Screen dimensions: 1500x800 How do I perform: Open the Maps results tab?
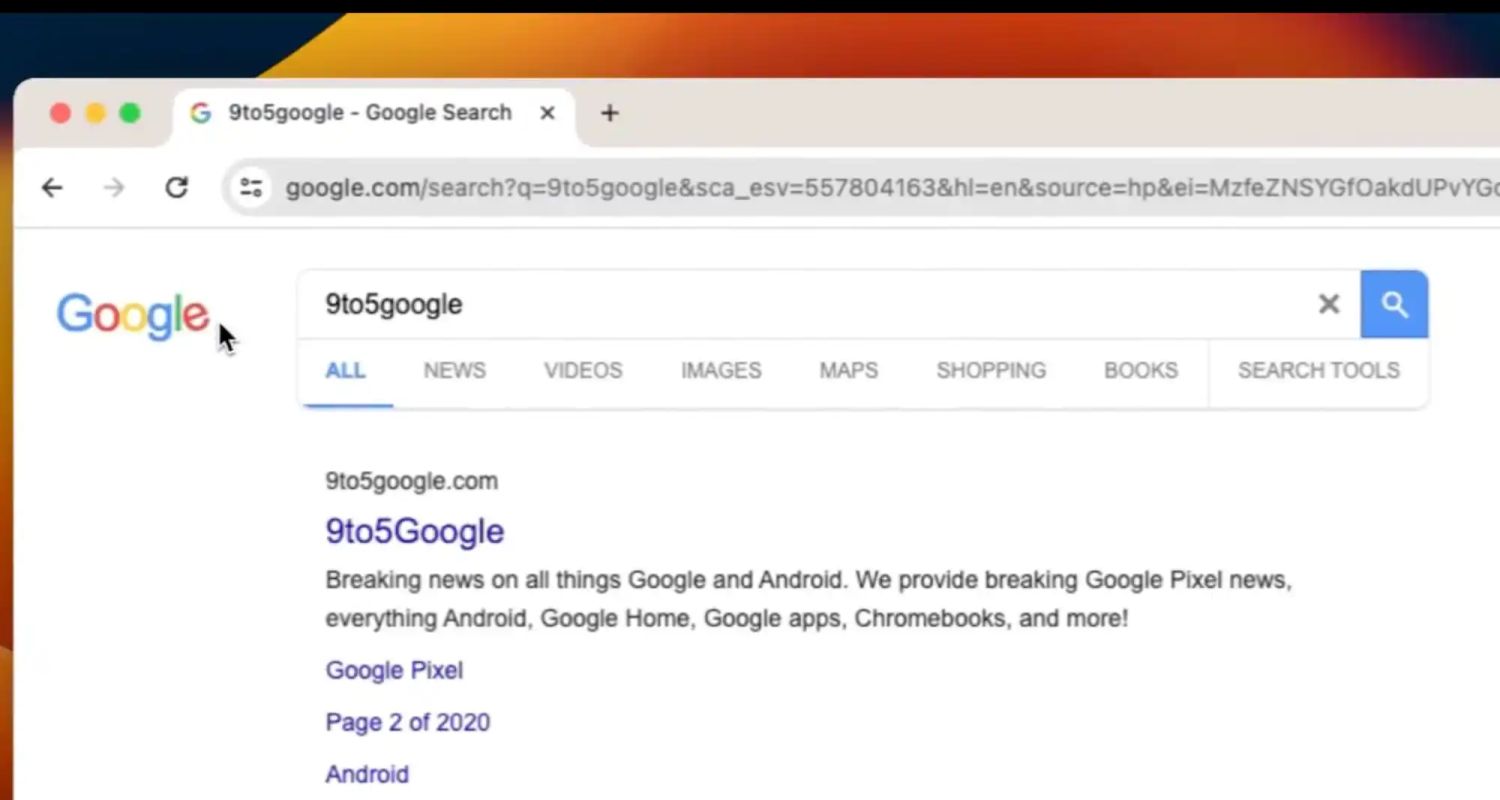pos(848,371)
